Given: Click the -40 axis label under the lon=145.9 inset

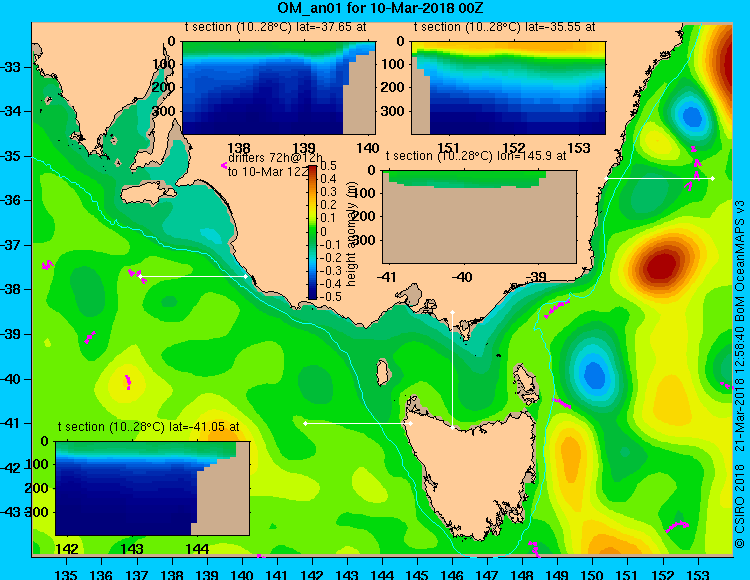Looking at the screenshot, I should click(462, 277).
